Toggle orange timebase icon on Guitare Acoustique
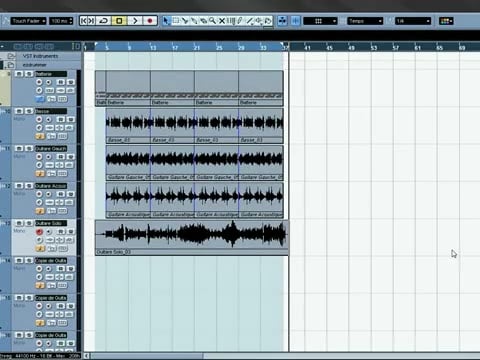 40,211
